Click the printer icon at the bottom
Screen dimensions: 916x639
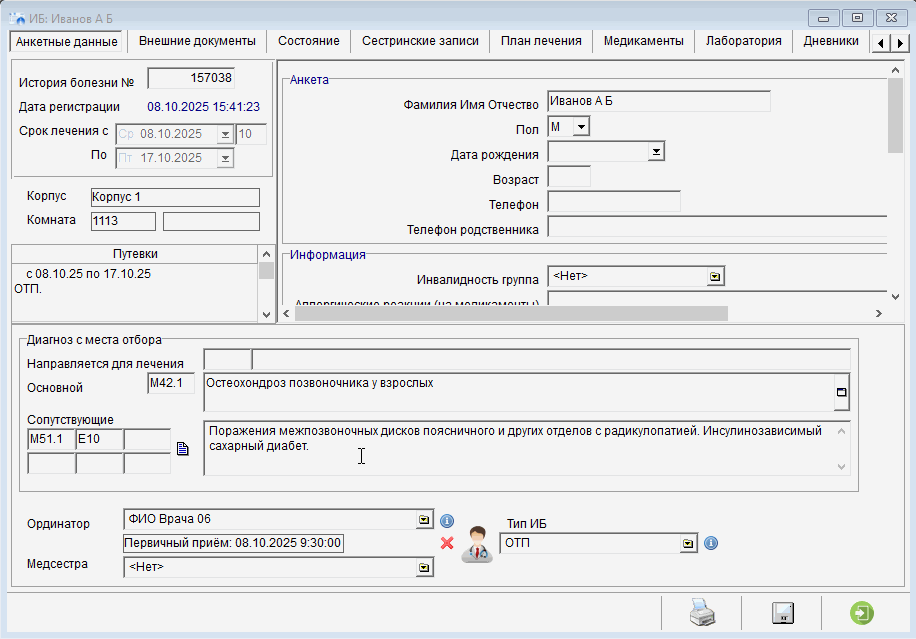pyautogui.click(x=702, y=613)
